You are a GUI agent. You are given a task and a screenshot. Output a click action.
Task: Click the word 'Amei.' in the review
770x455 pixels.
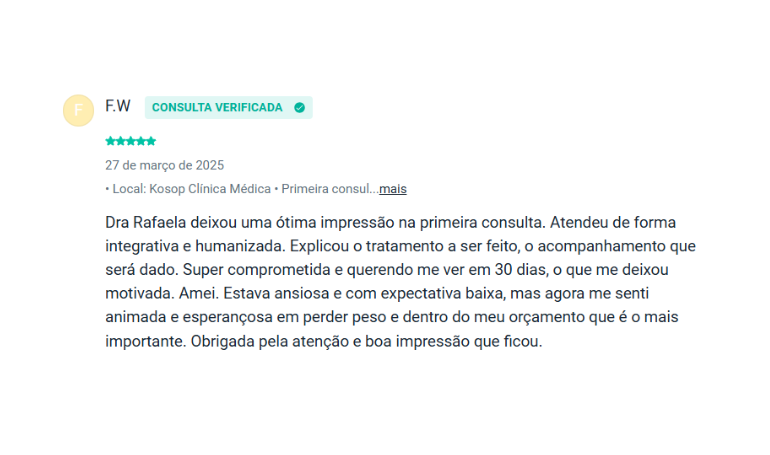199,294
